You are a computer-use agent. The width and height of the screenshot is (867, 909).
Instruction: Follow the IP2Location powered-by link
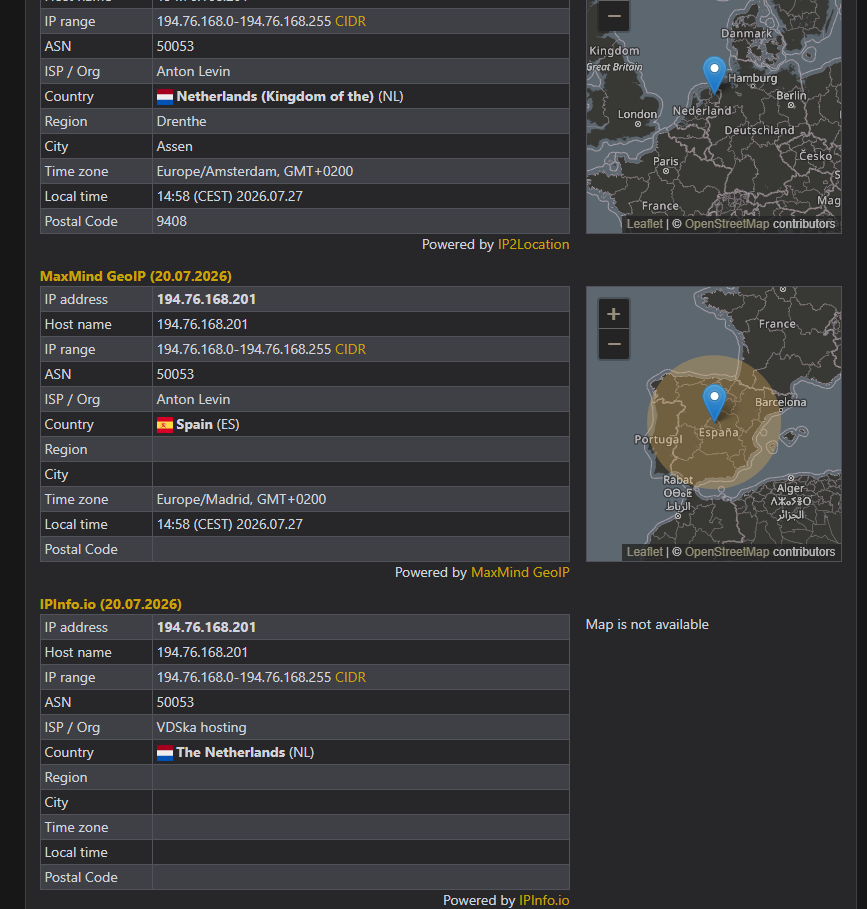533,245
